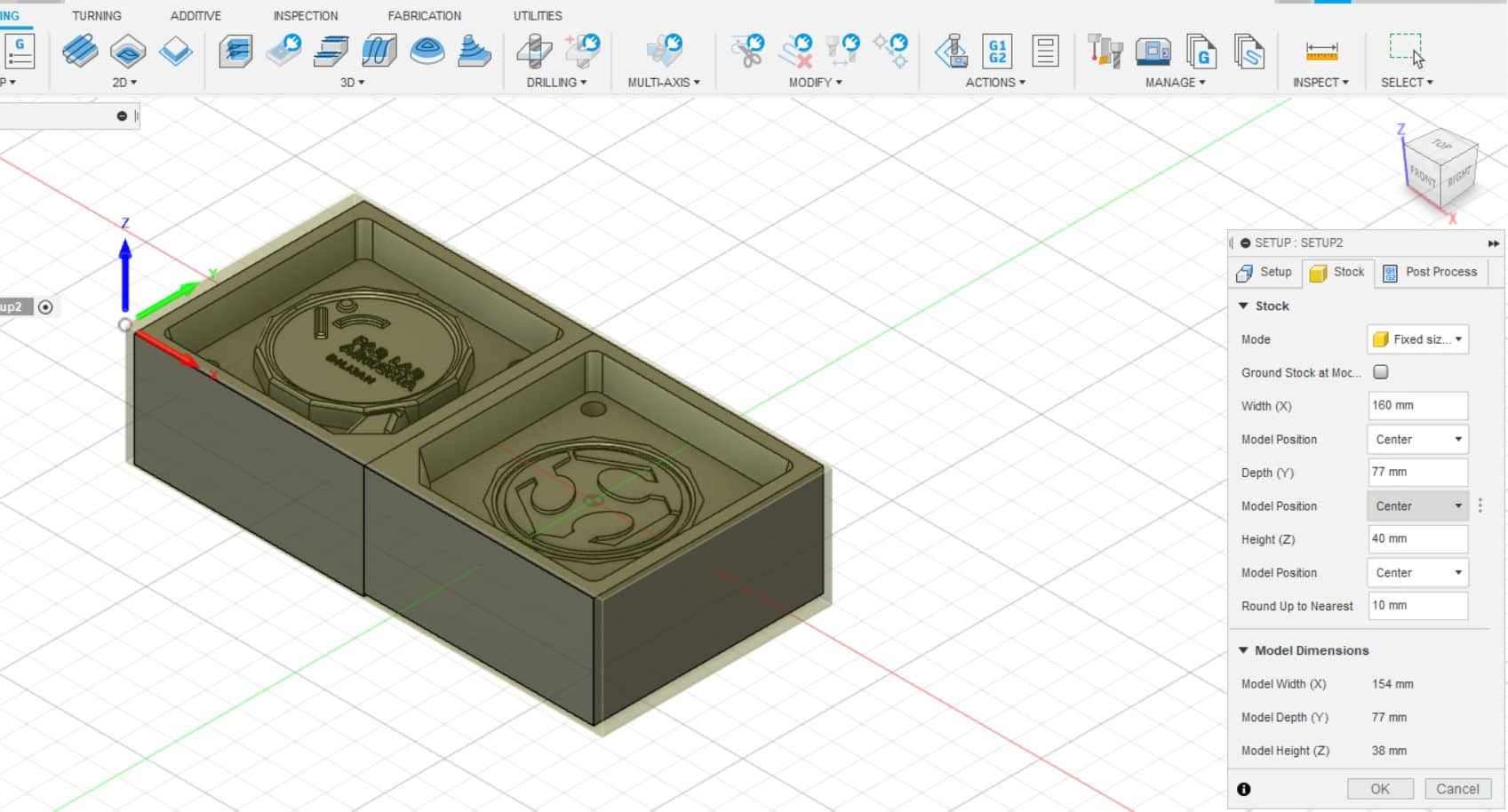
Task: Select the 2D Pocket tool
Action: pos(128,51)
